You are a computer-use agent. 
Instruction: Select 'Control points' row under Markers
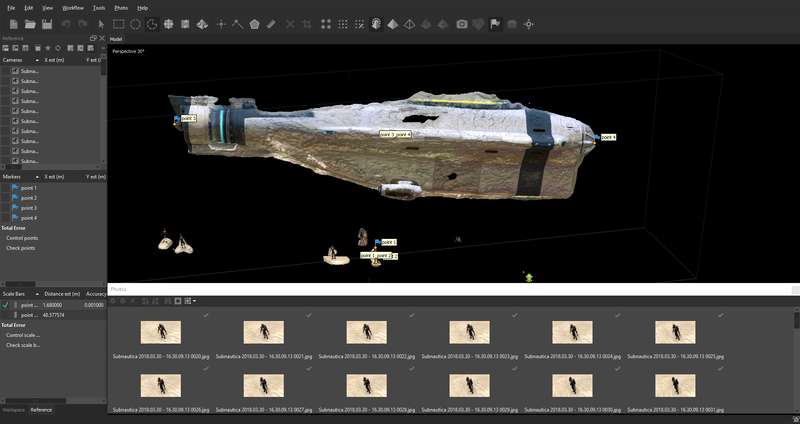pos(22,238)
